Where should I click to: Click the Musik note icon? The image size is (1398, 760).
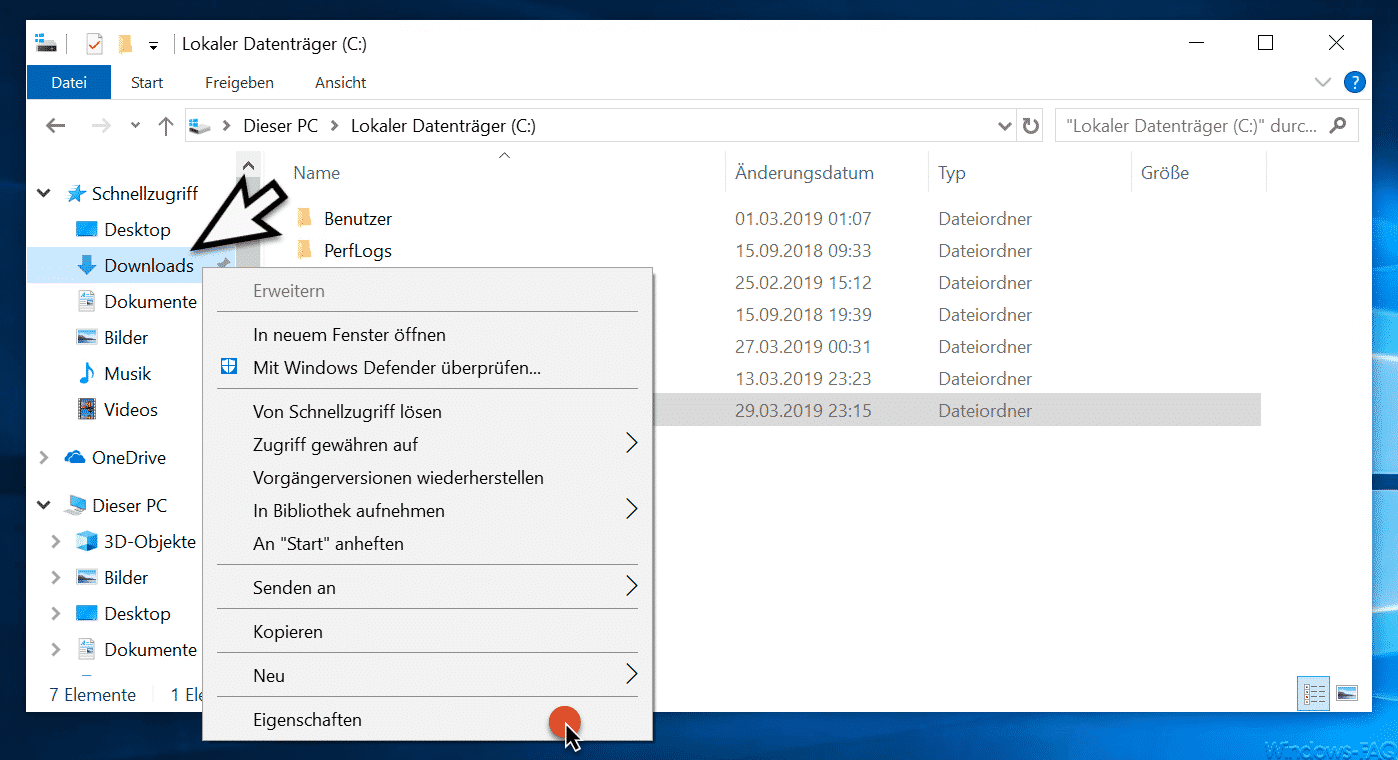point(87,373)
